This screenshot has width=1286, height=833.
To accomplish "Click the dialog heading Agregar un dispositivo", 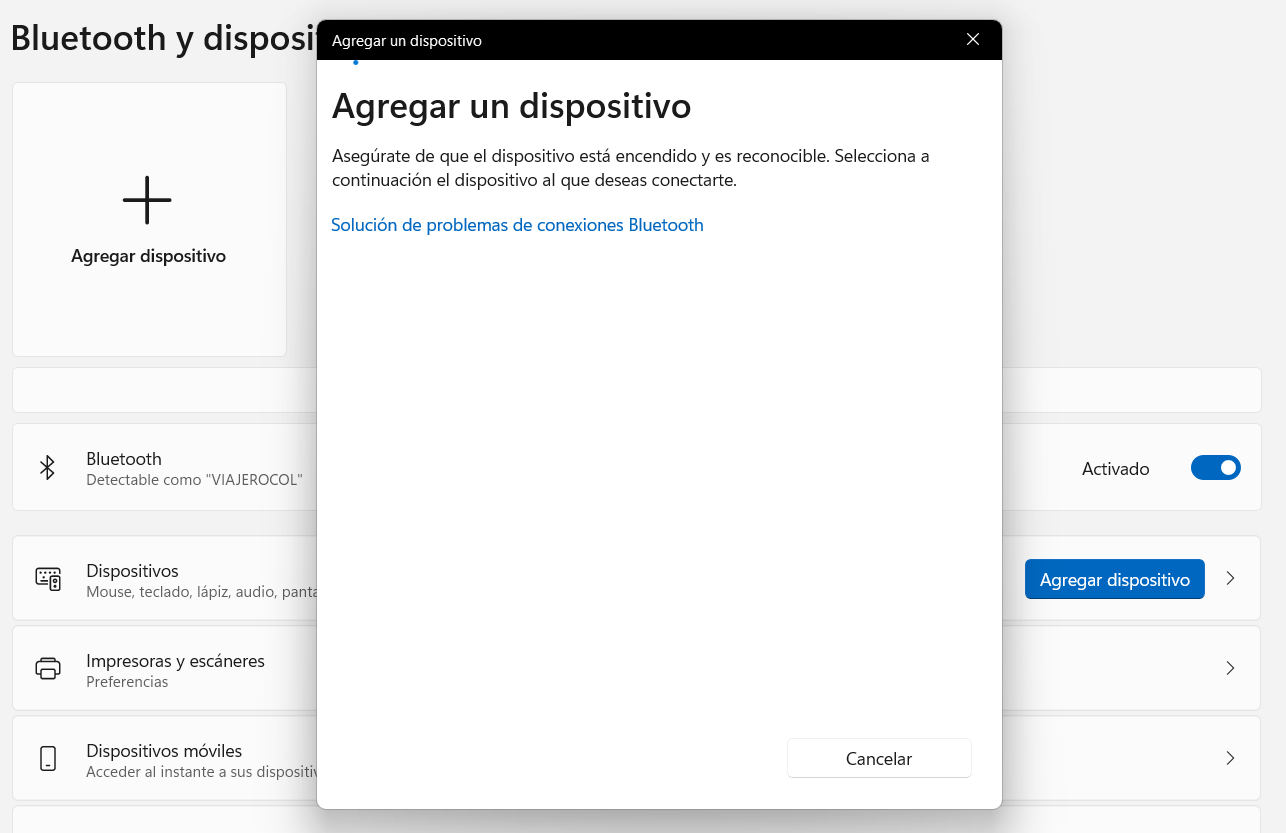I will click(x=511, y=106).
